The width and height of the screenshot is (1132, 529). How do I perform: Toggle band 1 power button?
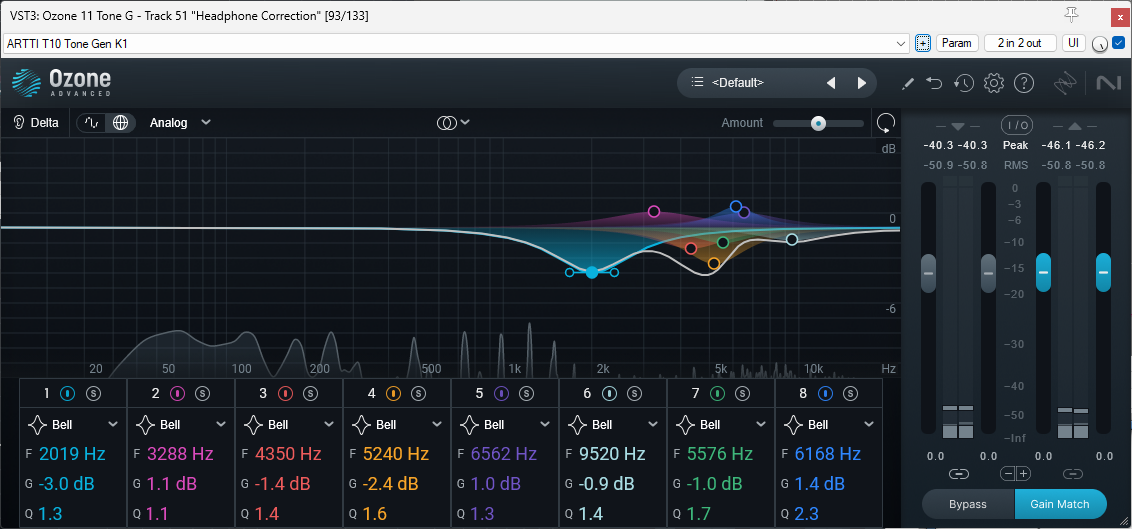tap(68, 393)
